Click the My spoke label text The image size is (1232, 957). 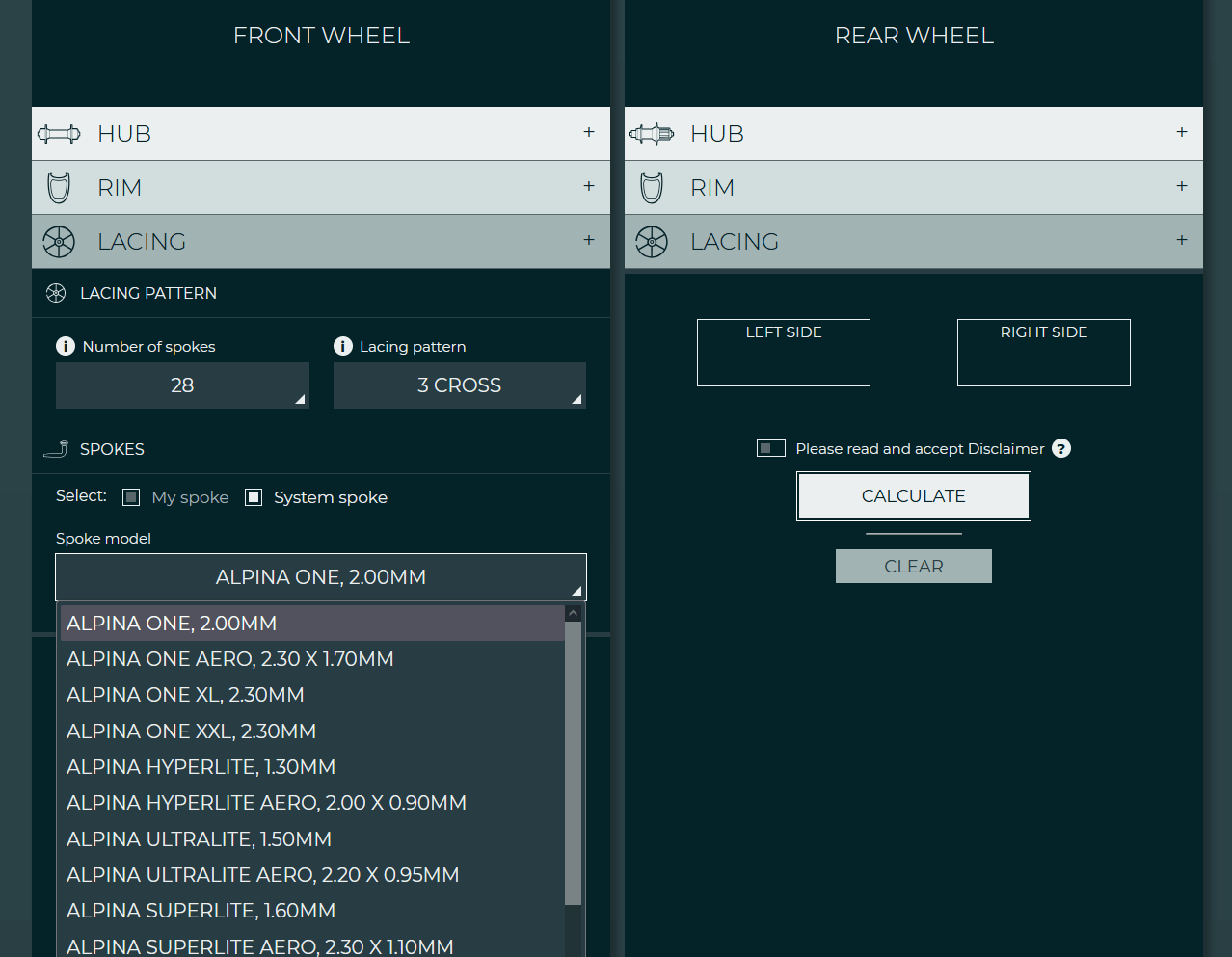tap(191, 497)
